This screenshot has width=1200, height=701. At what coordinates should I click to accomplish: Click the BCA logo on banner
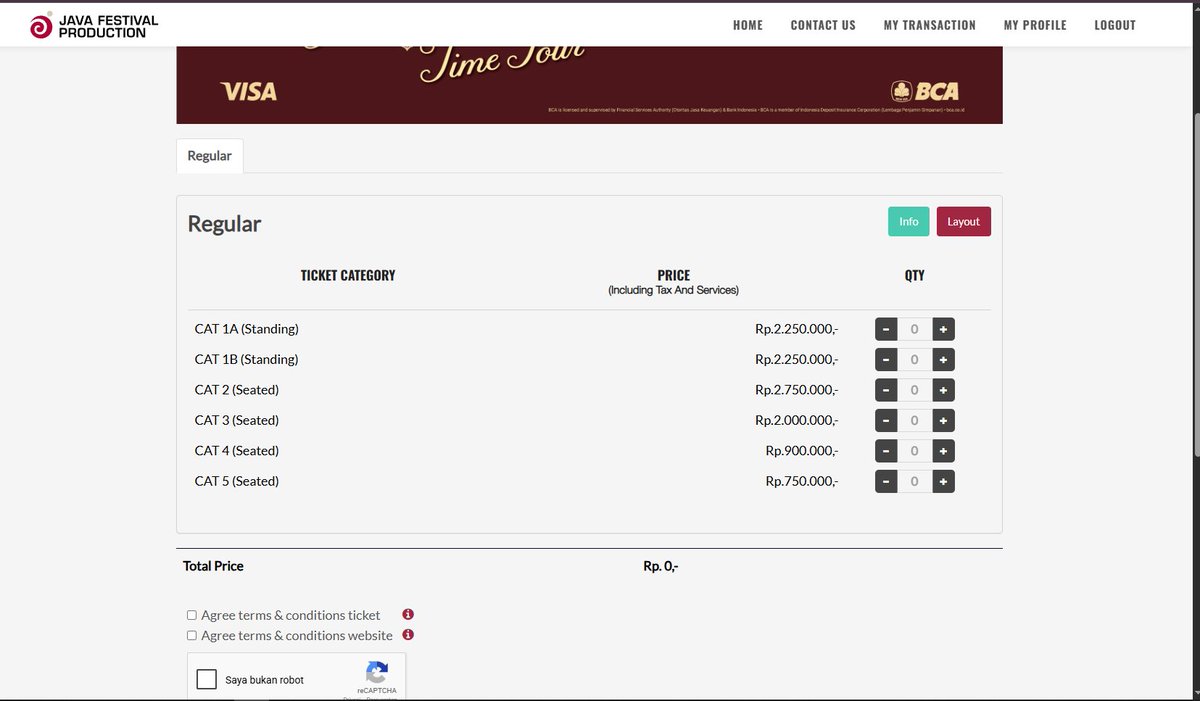point(925,91)
